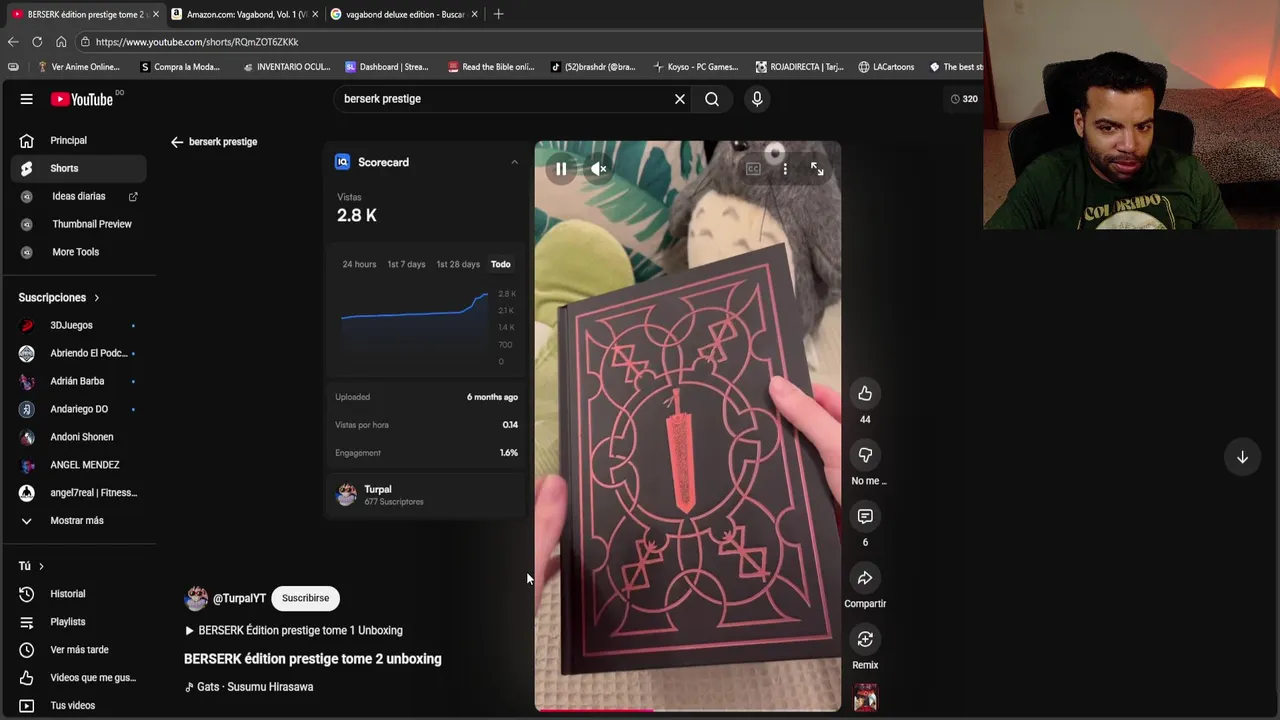The height and width of the screenshot is (720, 1280).
Task: Open the comments for the short
Action: click(x=865, y=516)
